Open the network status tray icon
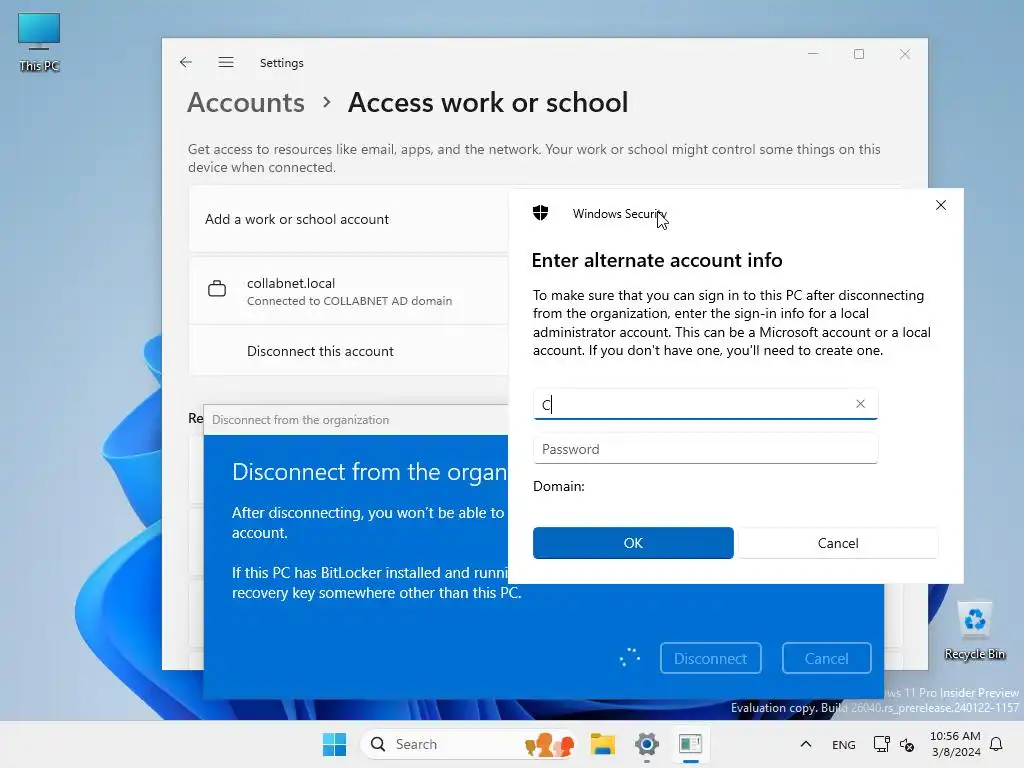 pyautogui.click(x=882, y=744)
